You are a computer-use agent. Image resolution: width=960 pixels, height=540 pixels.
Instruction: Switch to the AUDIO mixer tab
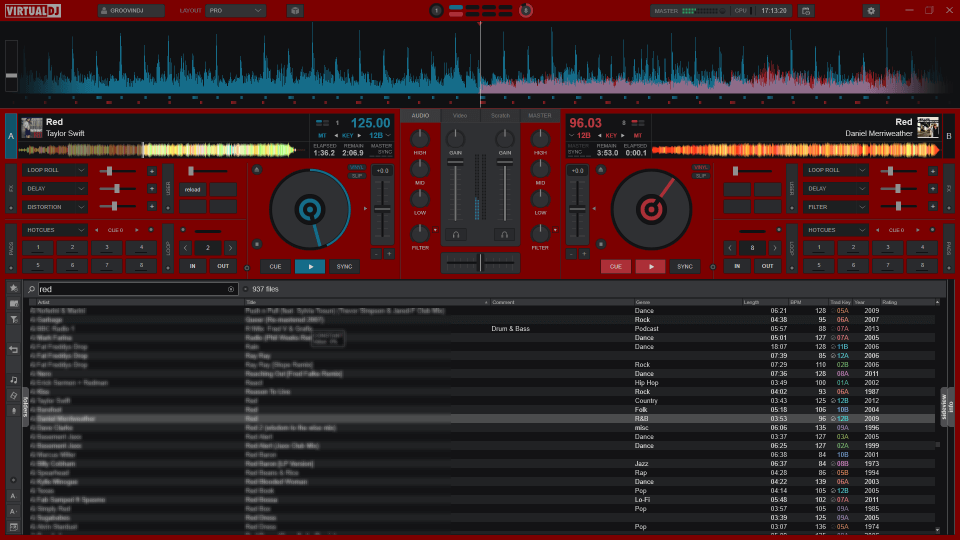click(420, 115)
